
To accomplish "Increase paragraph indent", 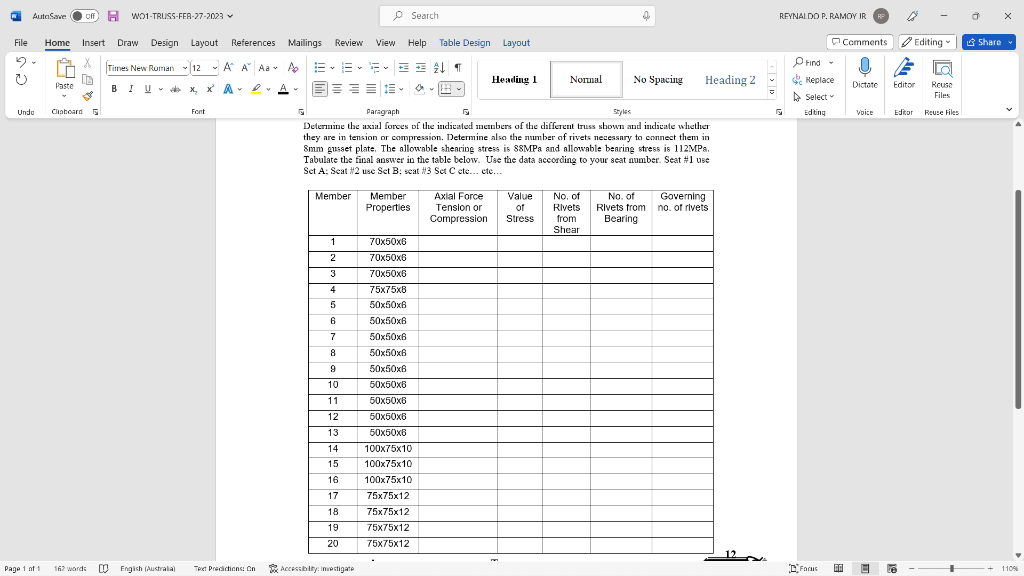I will coord(421,67).
